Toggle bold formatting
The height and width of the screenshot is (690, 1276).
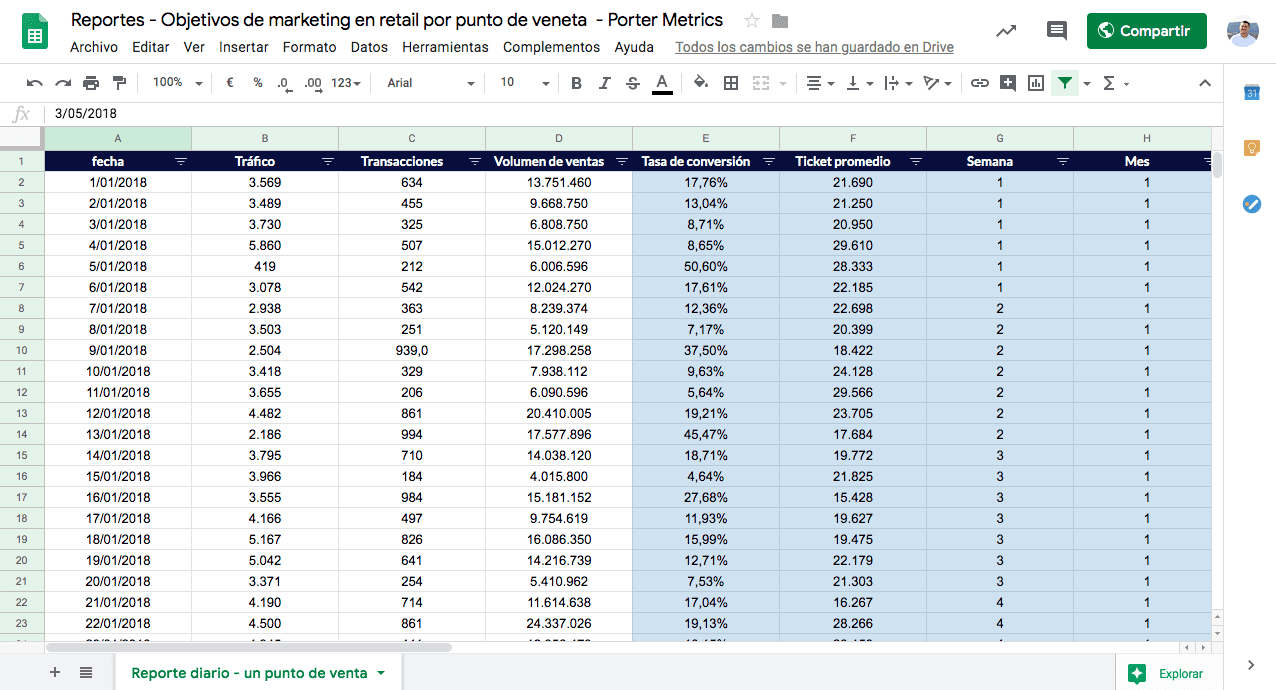[x=576, y=83]
